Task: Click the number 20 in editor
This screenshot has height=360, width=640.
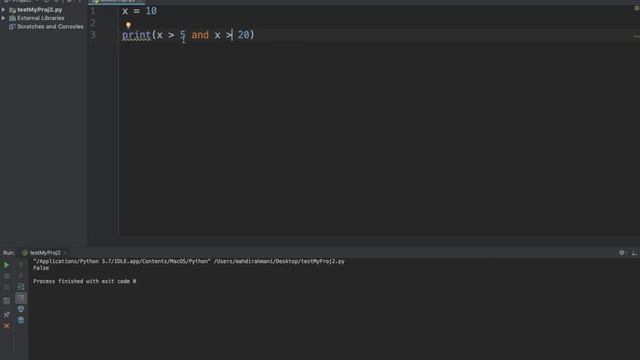Action: pyautogui.click(x=244, y=35)
